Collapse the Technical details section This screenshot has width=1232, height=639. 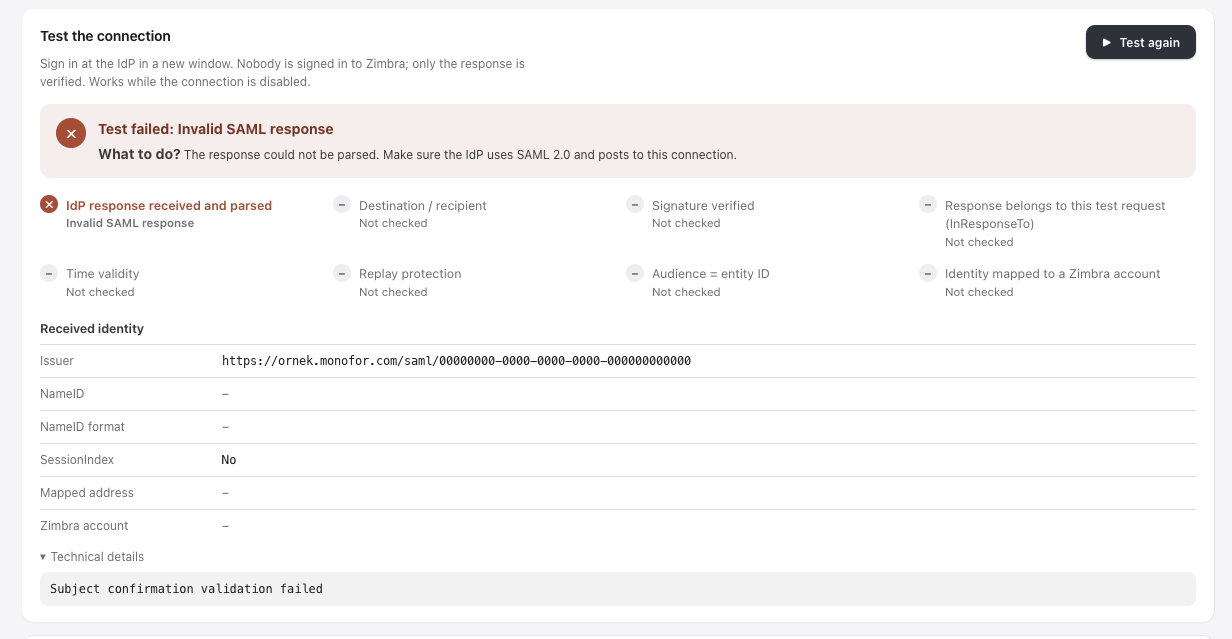point(92,556)
